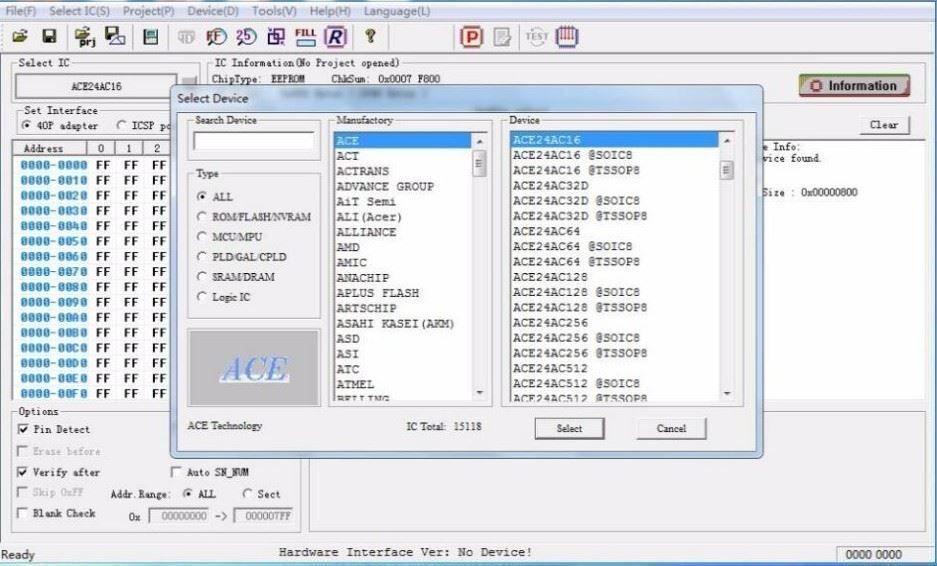Click the purple 'R' read chip icon
Viewport: 937px width, 566px height.
coord(335,37)
